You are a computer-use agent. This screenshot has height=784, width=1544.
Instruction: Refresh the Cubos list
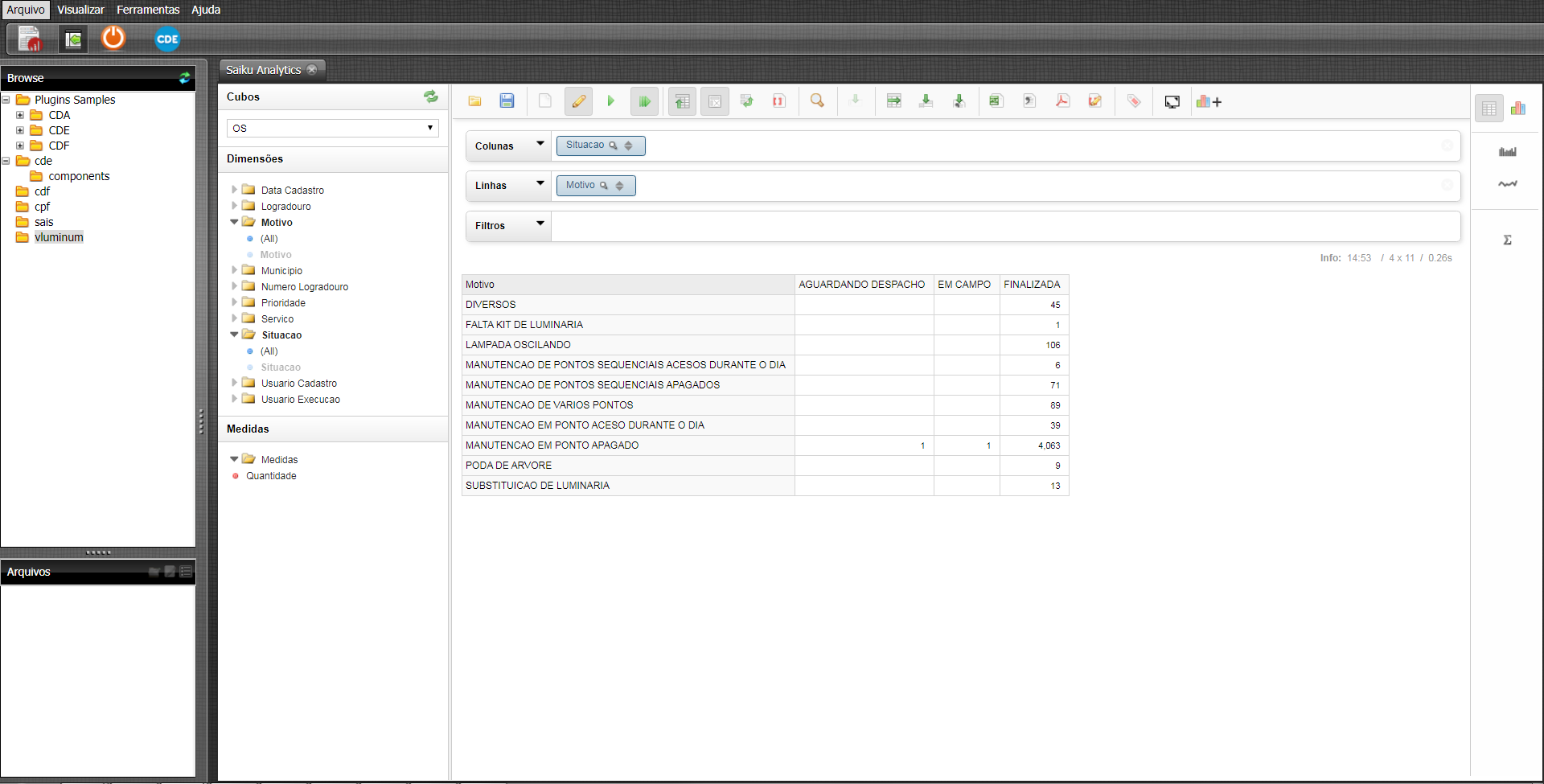click(x=431, y=96)
